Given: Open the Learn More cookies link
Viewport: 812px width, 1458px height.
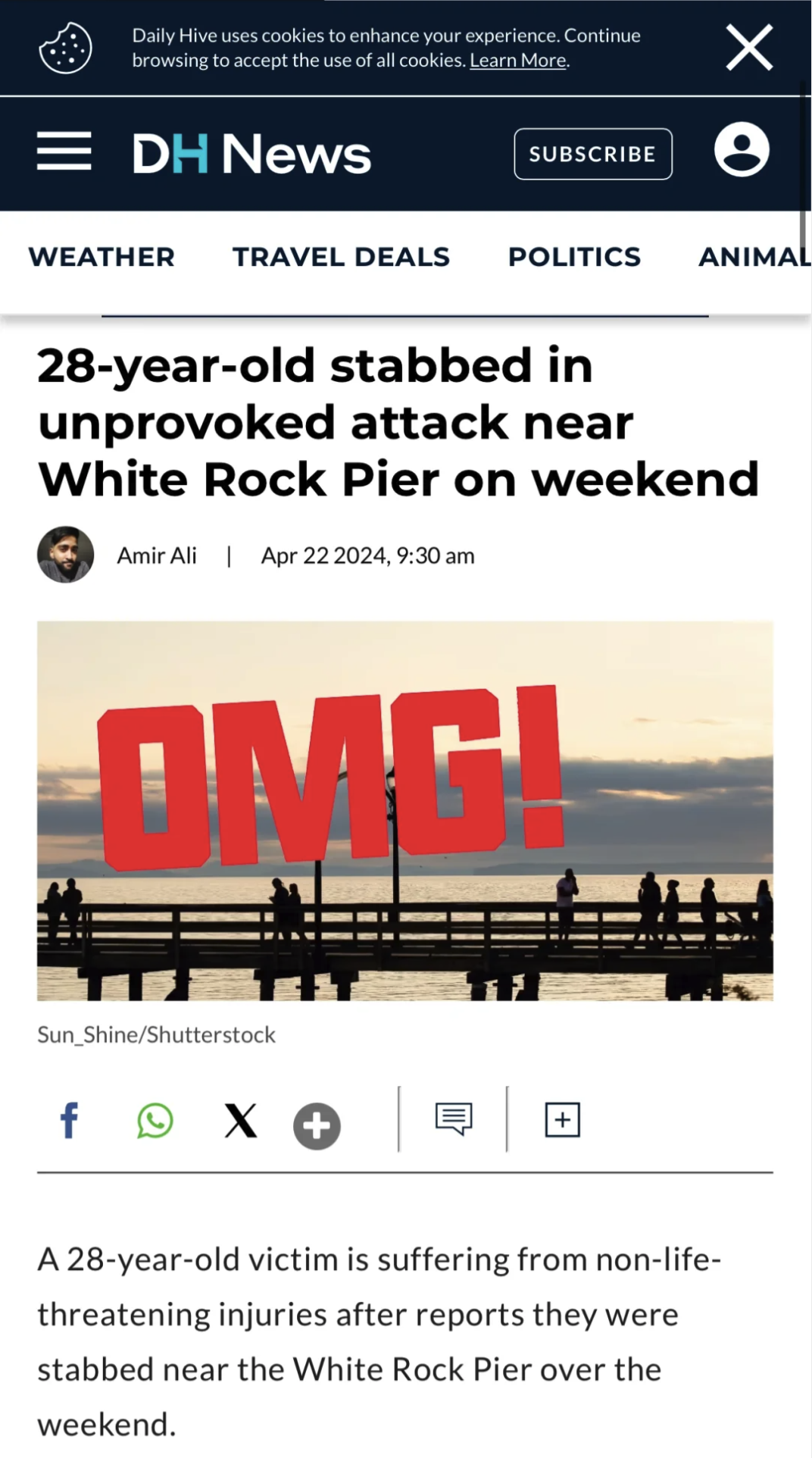Looking at the screenshot, I should click(518, 61).
